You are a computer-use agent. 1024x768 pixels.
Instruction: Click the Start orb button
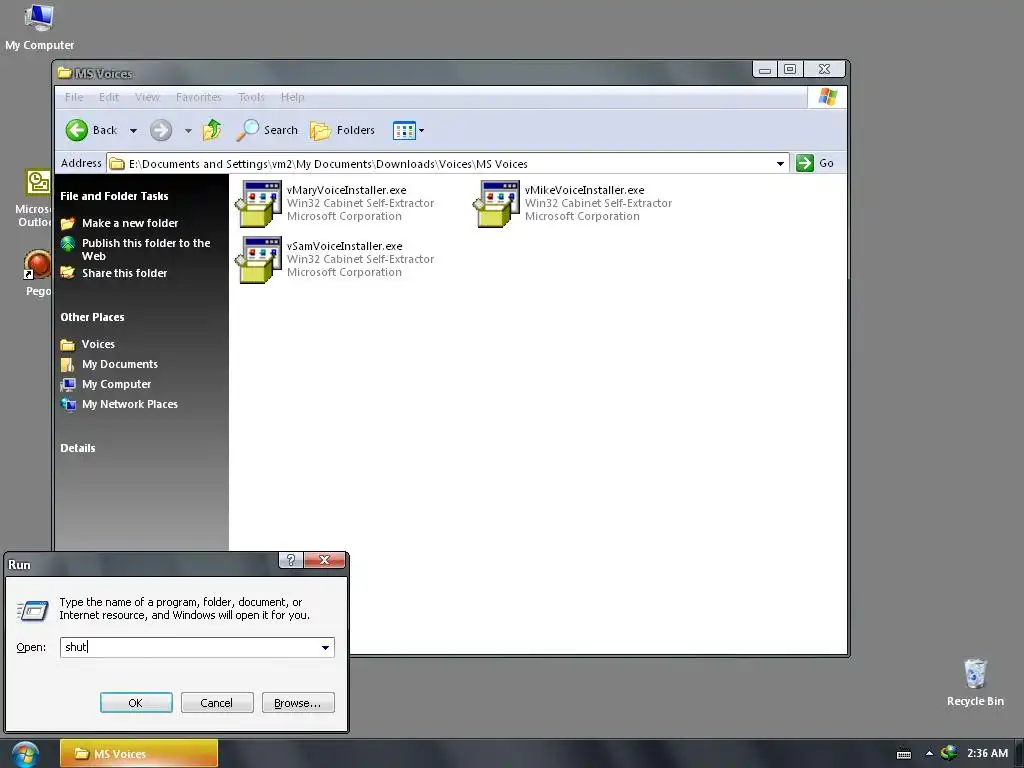pos(25,754)
